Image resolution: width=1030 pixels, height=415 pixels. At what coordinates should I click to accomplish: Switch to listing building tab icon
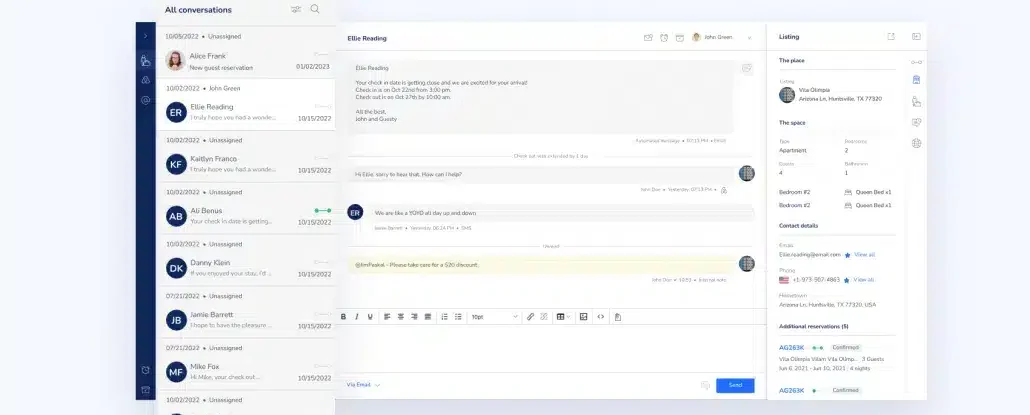pyautogui.click(x=916, y=80)
